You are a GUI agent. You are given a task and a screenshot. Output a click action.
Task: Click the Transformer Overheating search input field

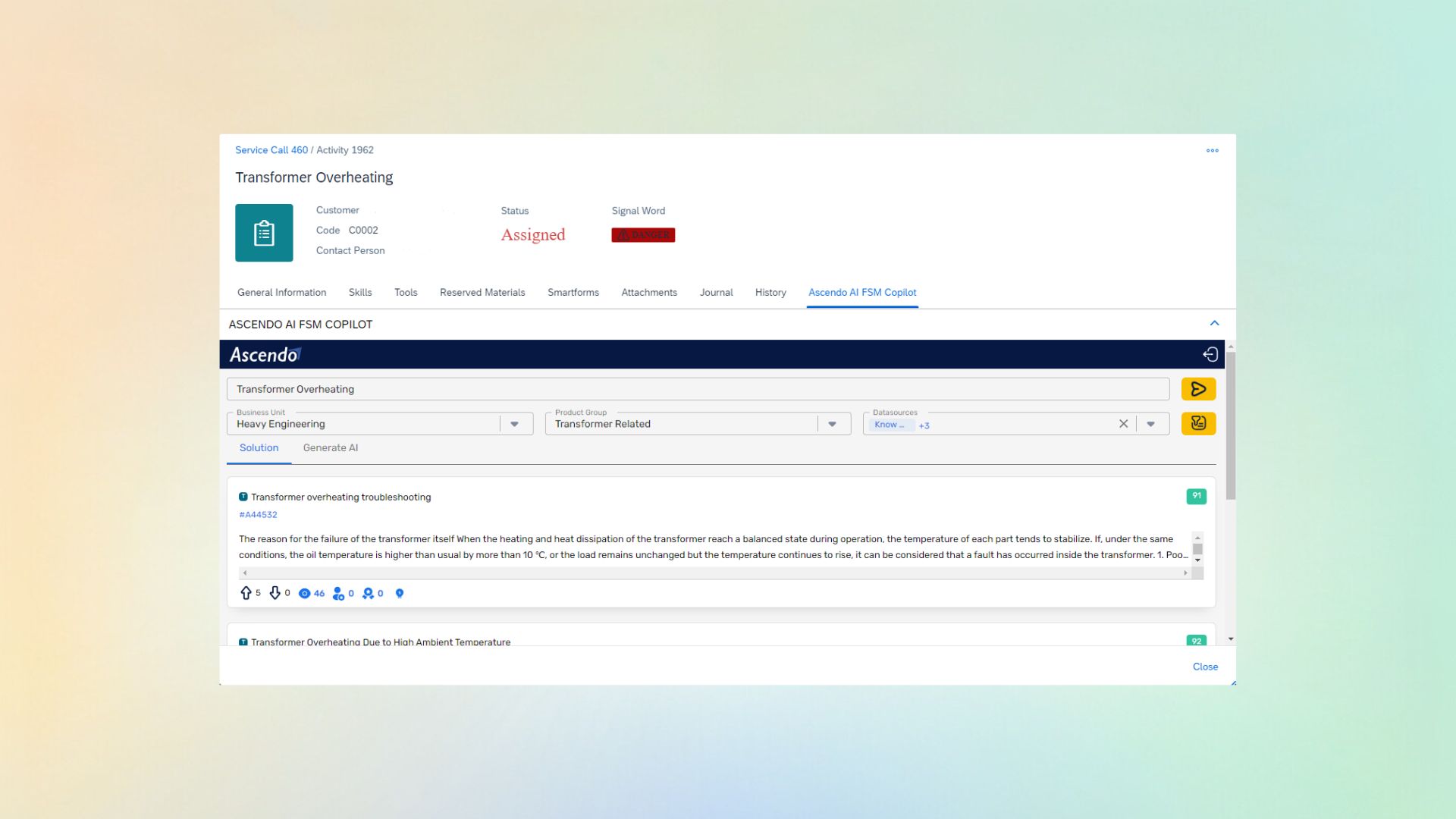tap(698, 389)
